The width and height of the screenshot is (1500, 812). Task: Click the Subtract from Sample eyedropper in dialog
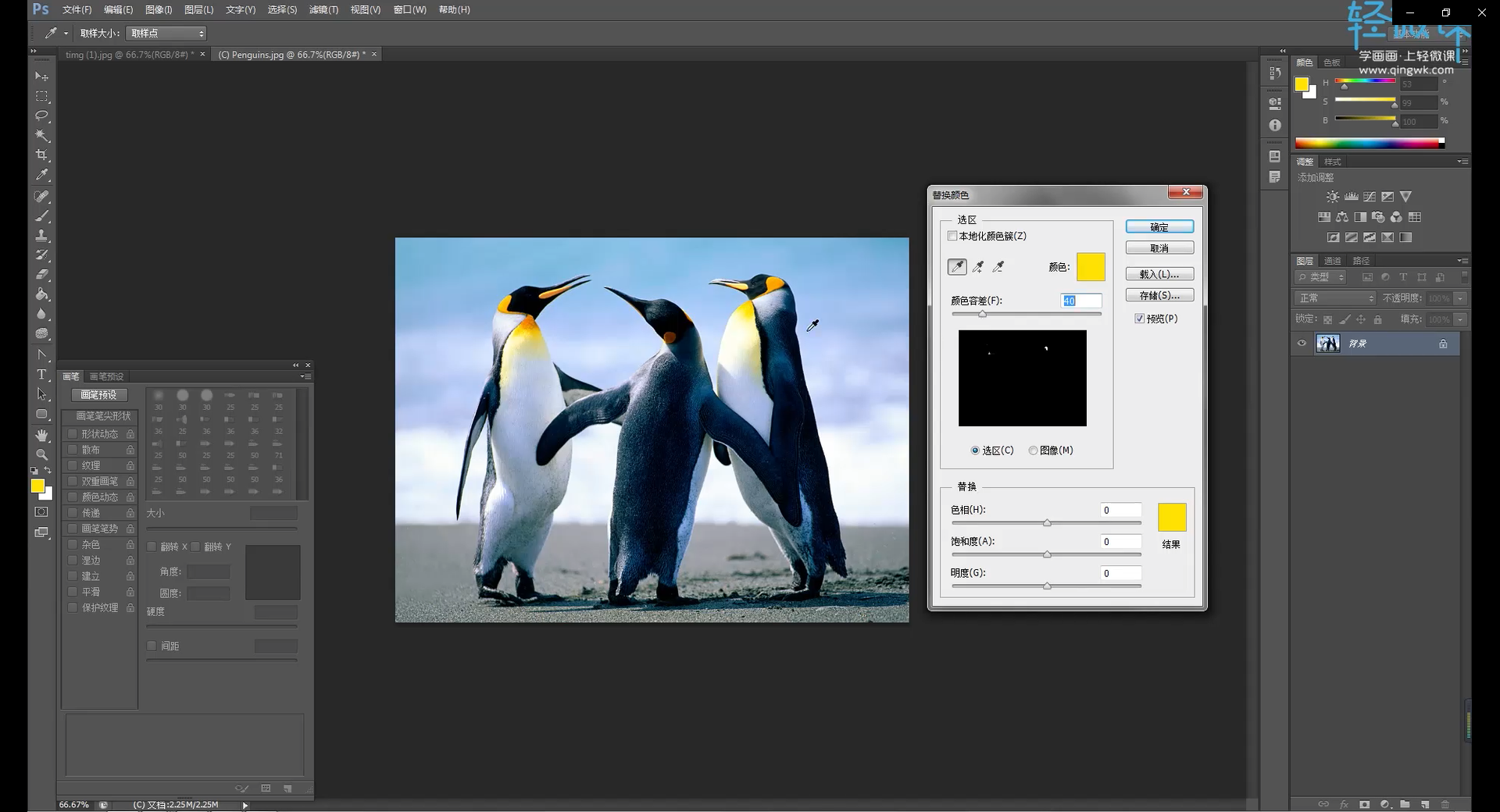pos(998,267)
